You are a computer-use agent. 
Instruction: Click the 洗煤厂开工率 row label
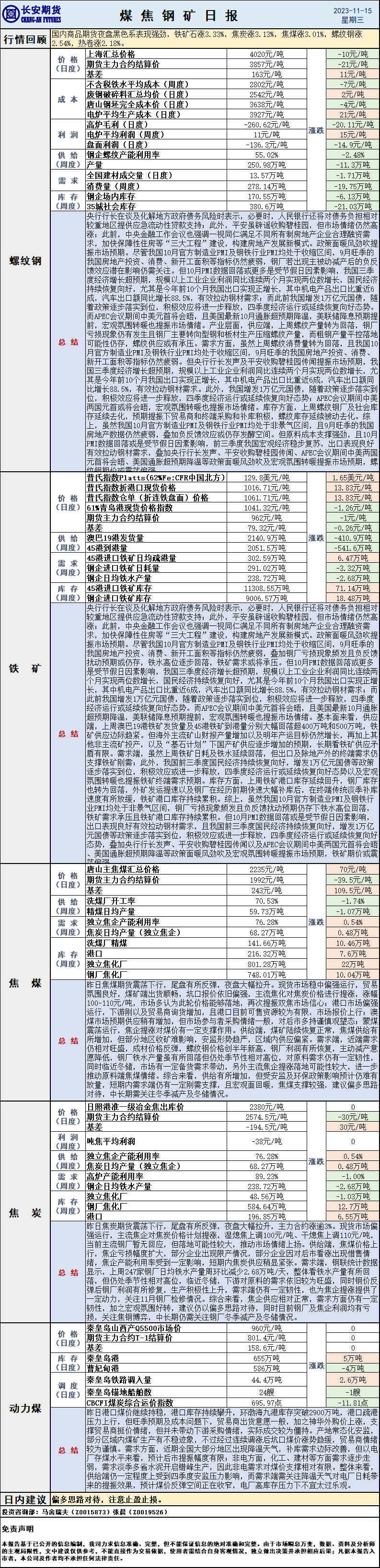pos(111,901)
